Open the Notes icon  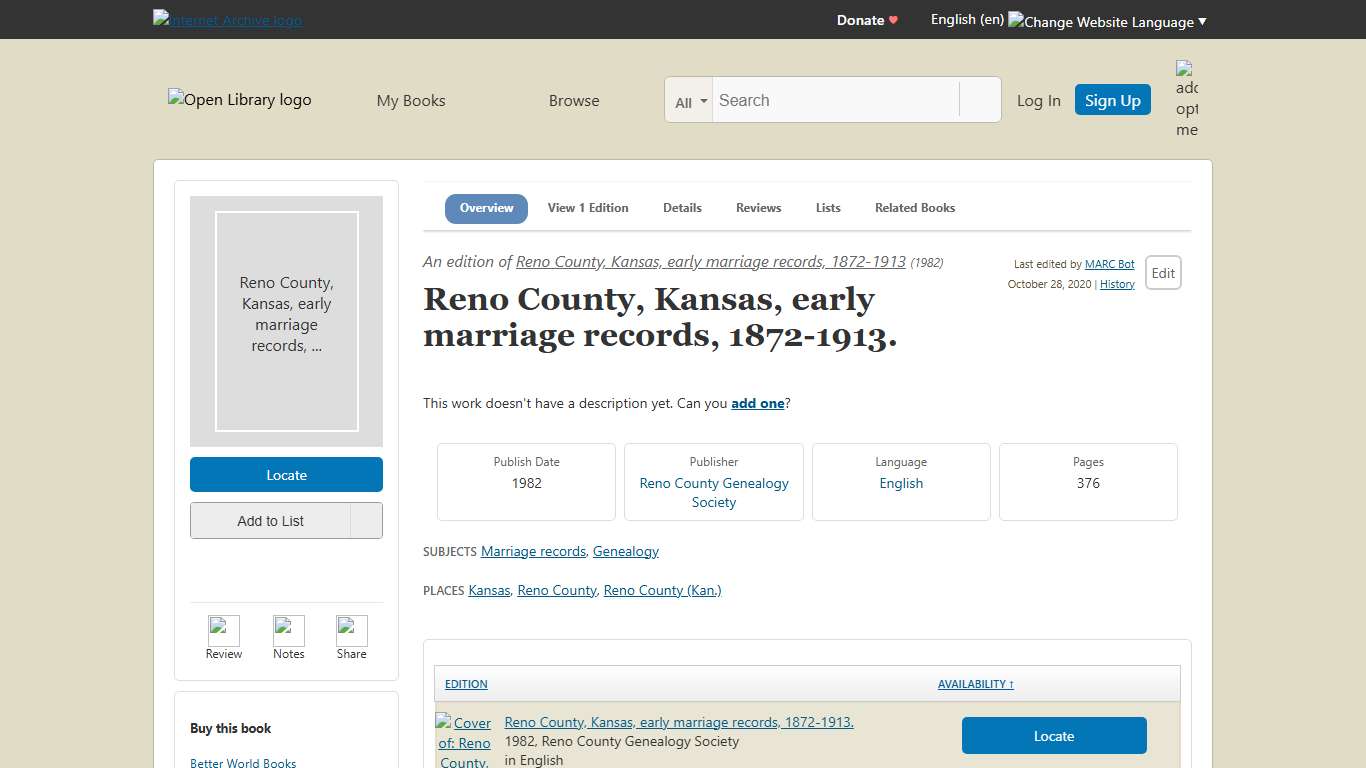[288, 631]
